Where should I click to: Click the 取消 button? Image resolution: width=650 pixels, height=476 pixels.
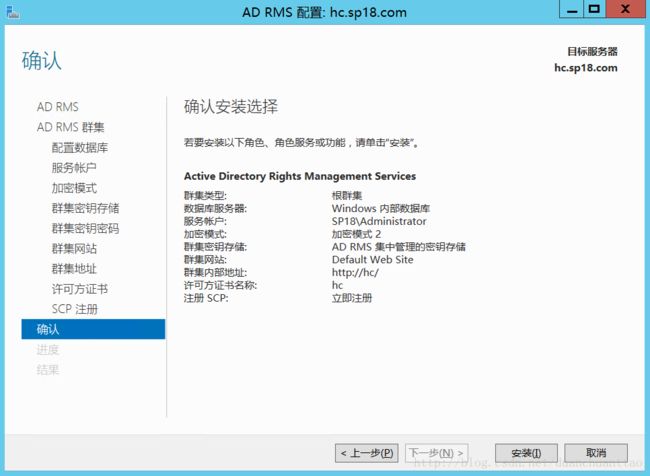pyautogui.click(x=596, y=453)
